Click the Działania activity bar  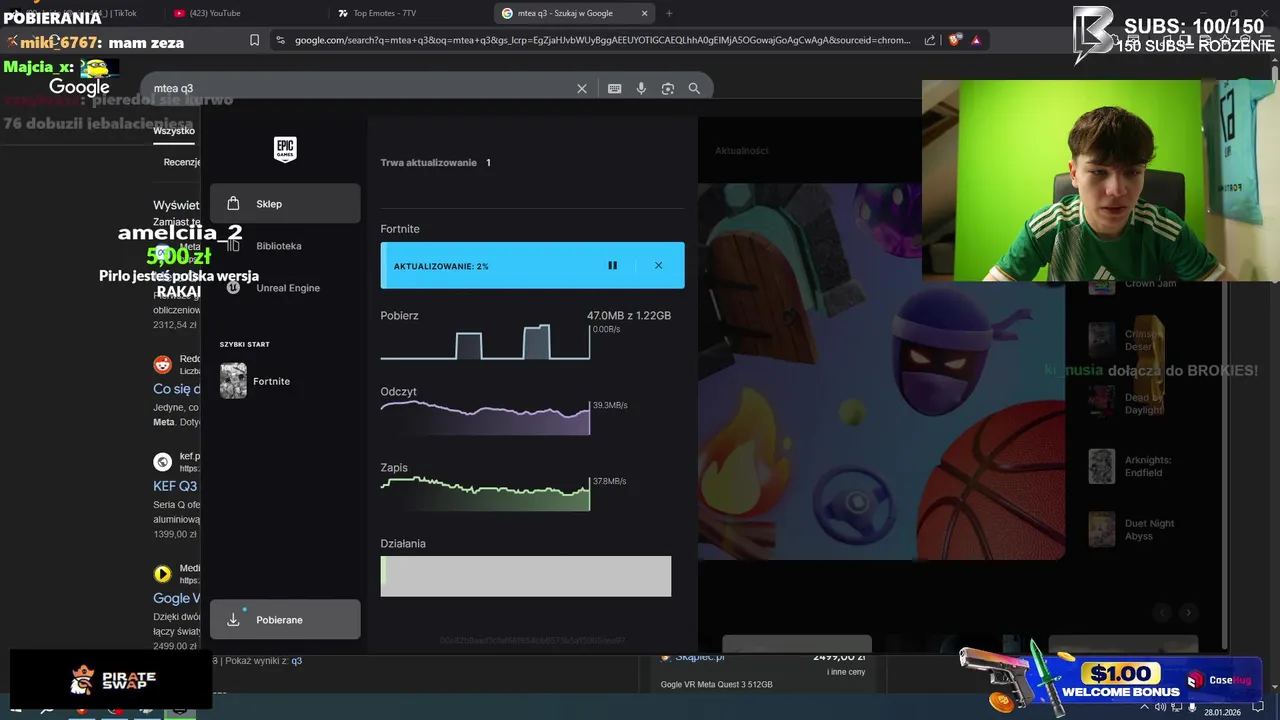(526, 577)
